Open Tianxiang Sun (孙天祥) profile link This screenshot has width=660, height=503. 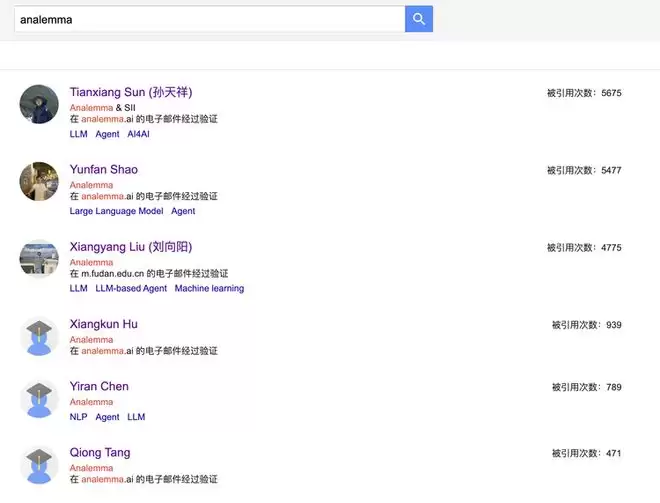[x=131, y=93]
